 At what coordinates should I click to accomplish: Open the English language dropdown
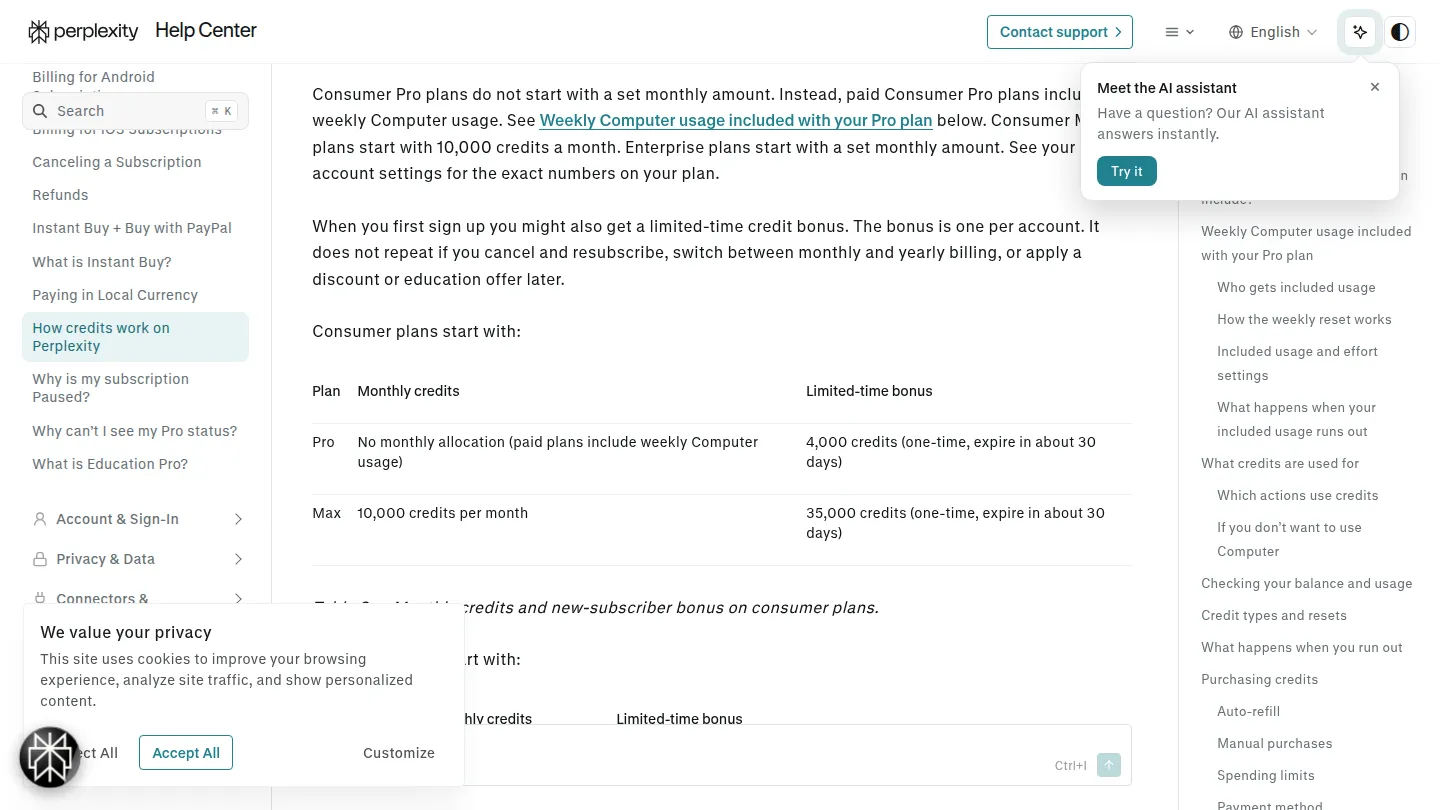(1273, 32)
